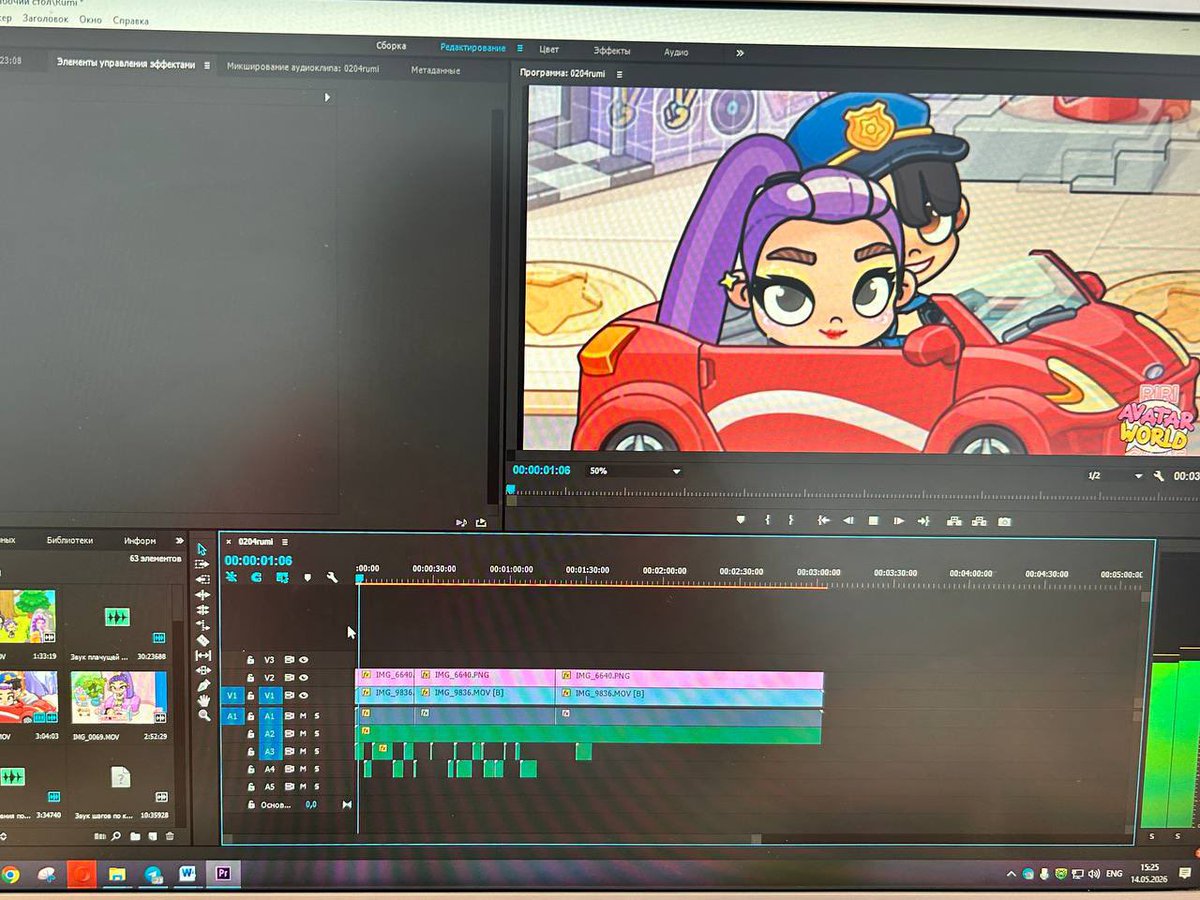
Task: Toggle V1 track output eye
Action: coord(303,696)
